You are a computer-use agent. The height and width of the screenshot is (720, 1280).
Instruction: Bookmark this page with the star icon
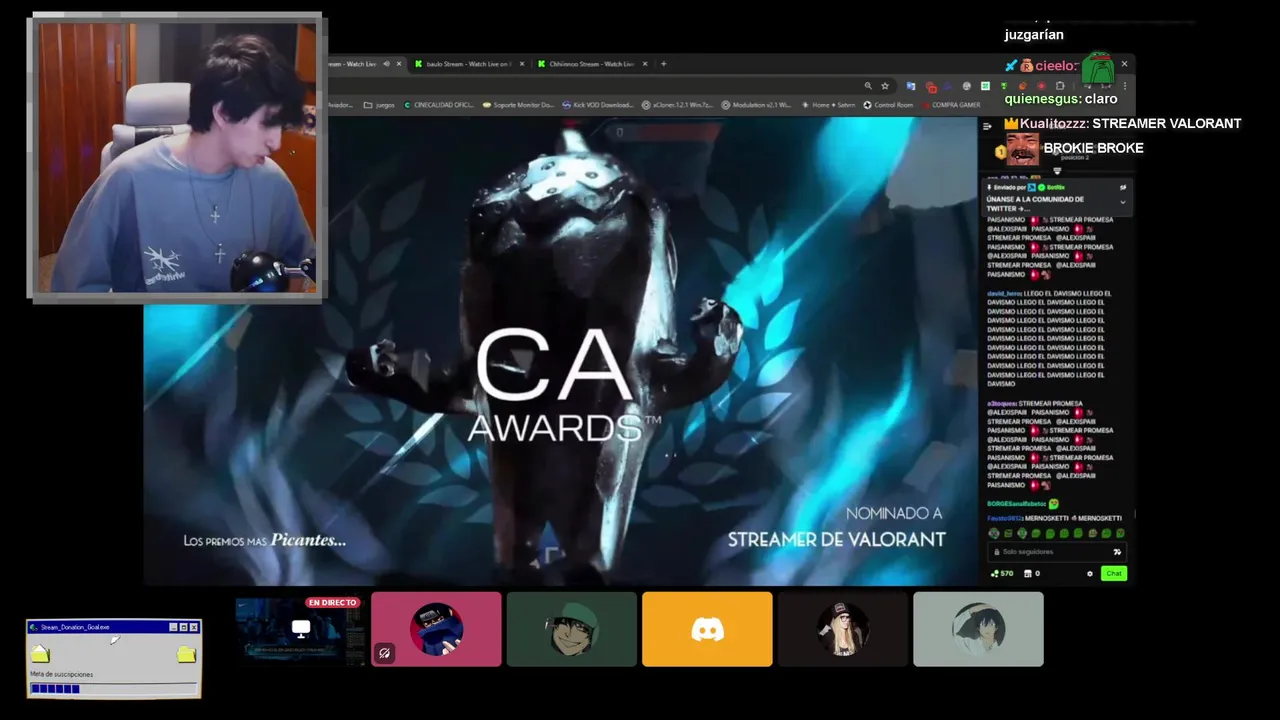(x=885, y=86)
